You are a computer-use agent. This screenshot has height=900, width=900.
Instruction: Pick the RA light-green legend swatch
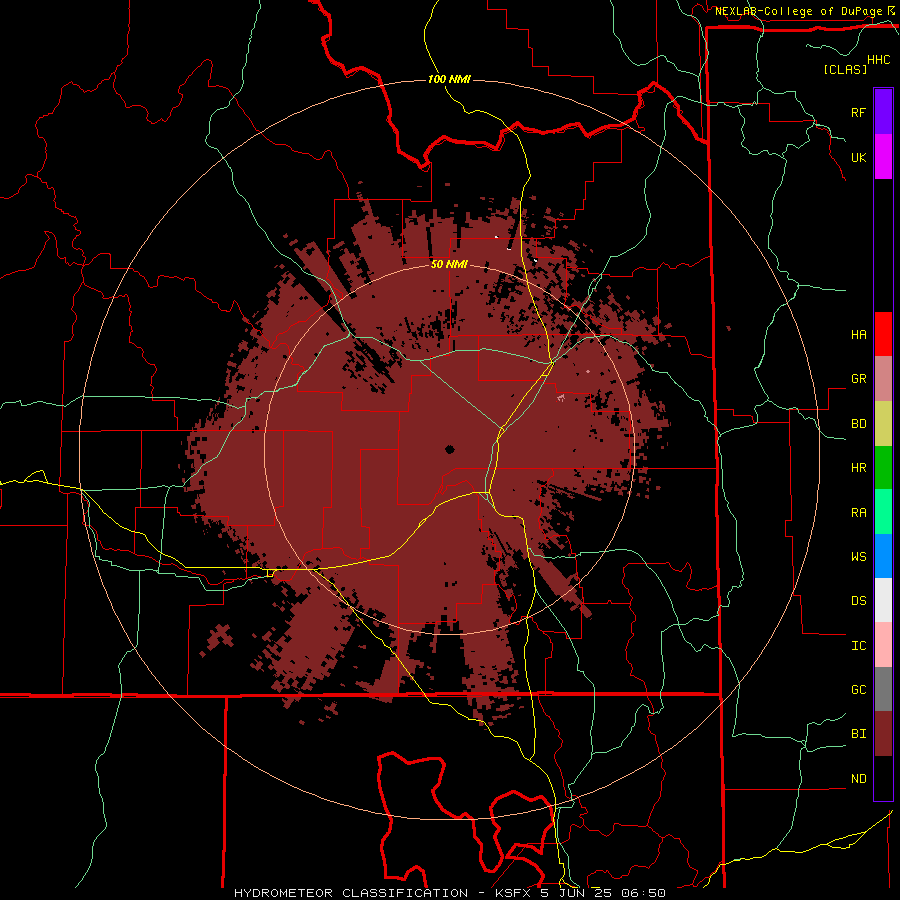883,512
